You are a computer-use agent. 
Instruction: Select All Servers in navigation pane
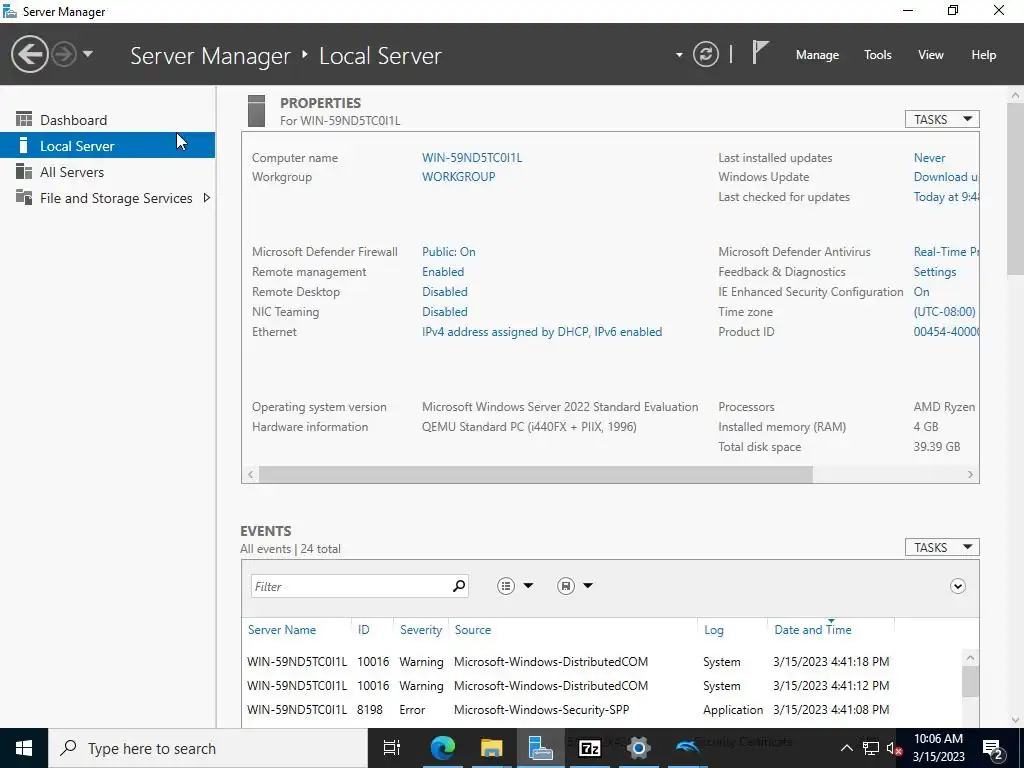72,172
